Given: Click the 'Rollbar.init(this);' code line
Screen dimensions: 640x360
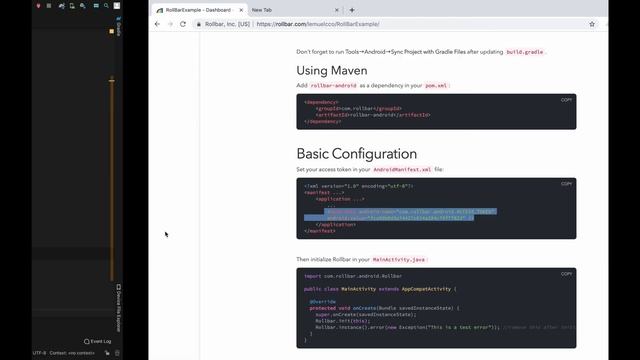Looking at the screenshot, I should [342, 321].
